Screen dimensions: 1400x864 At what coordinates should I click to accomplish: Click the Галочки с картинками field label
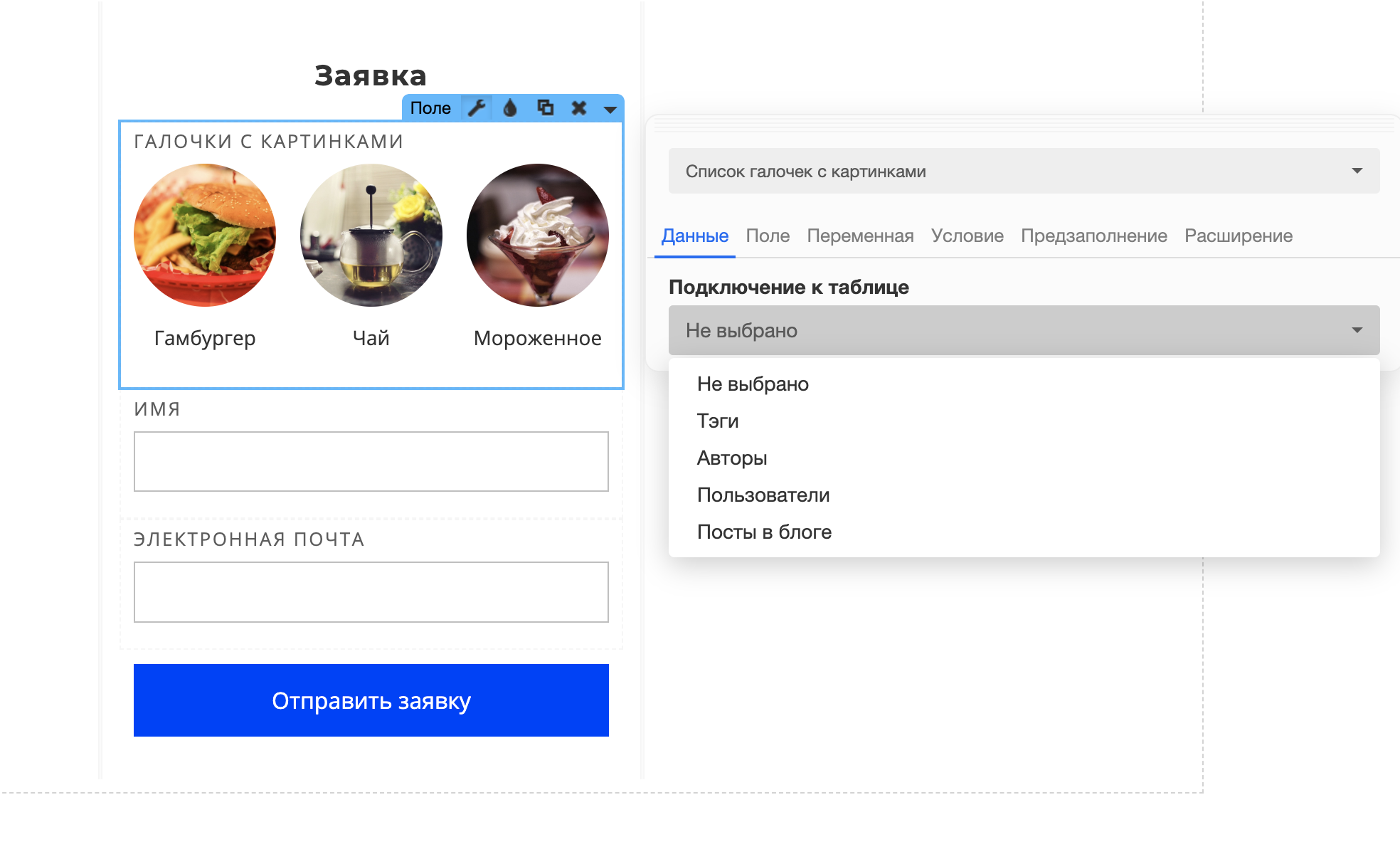269,142
